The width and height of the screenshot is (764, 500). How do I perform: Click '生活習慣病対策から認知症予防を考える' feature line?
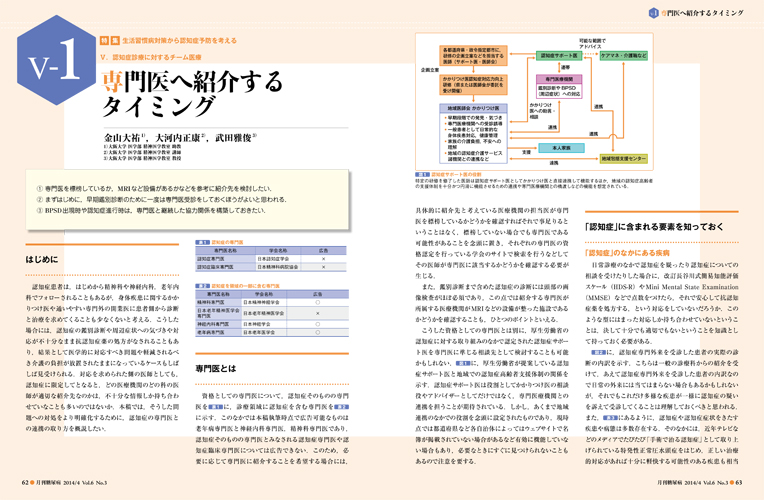pos(179,40)
